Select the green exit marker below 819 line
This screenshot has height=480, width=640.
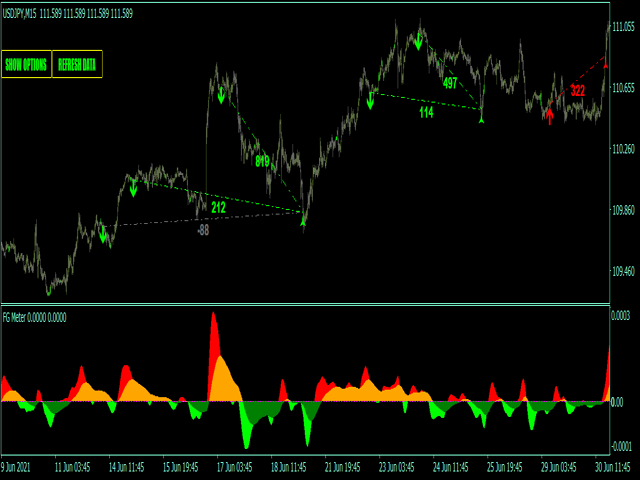(x=302, y=222)
